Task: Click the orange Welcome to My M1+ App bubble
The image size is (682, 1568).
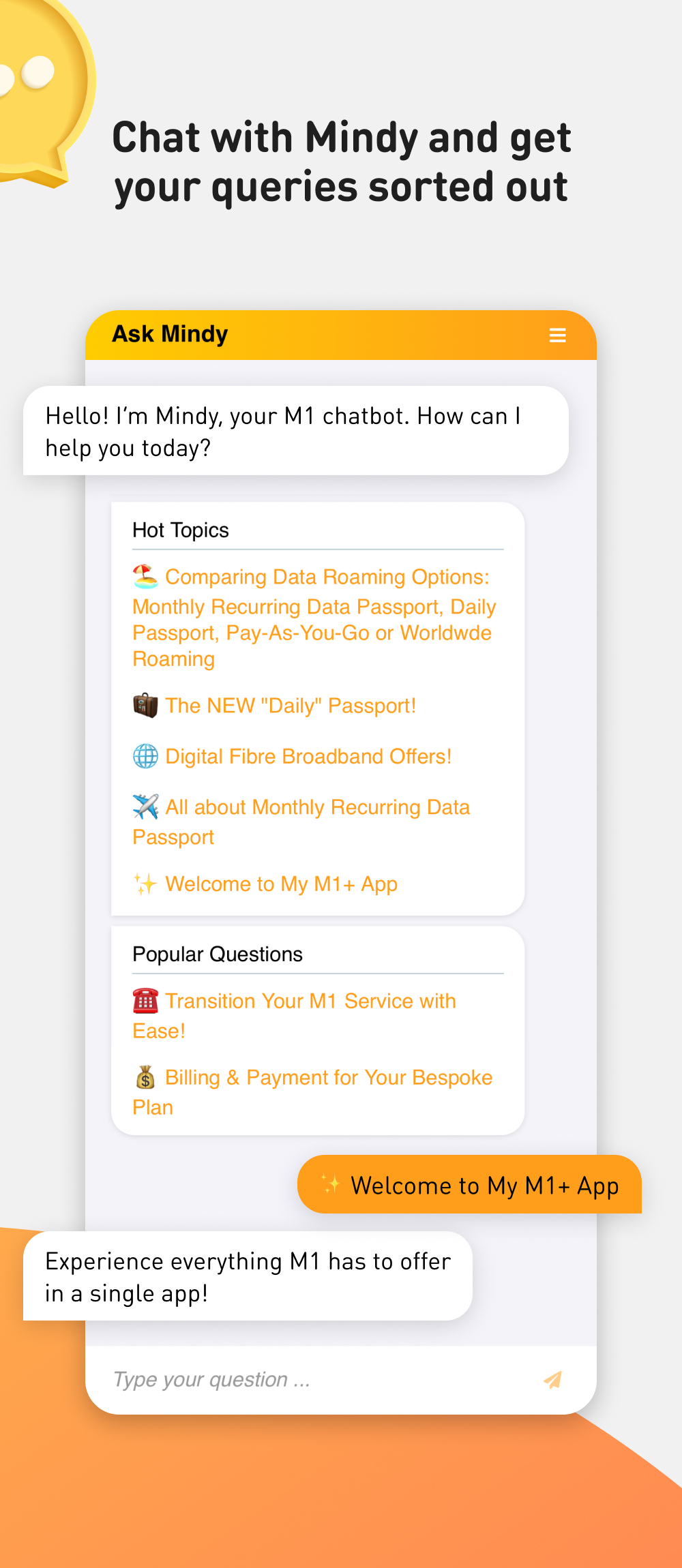Action: coord(469,1185)
